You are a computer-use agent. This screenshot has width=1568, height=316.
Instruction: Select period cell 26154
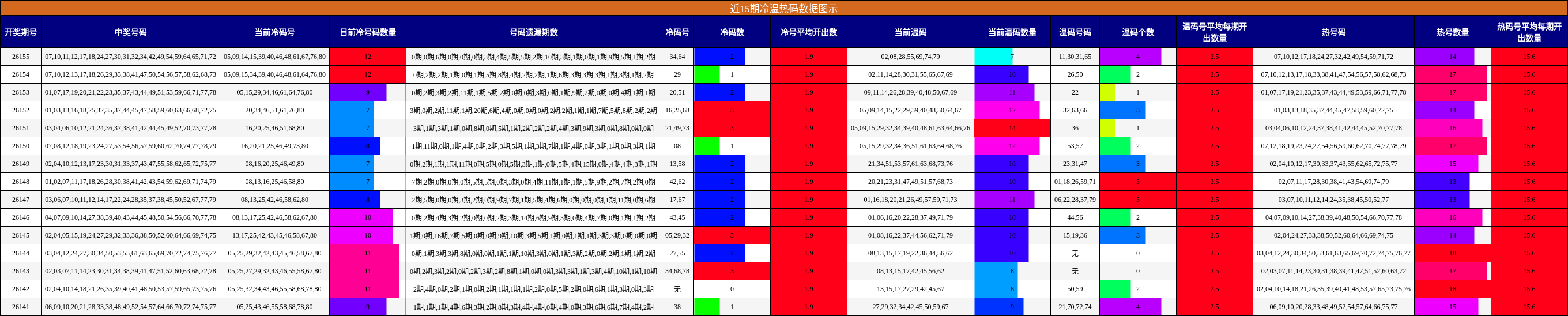click(x=21, y=74)
